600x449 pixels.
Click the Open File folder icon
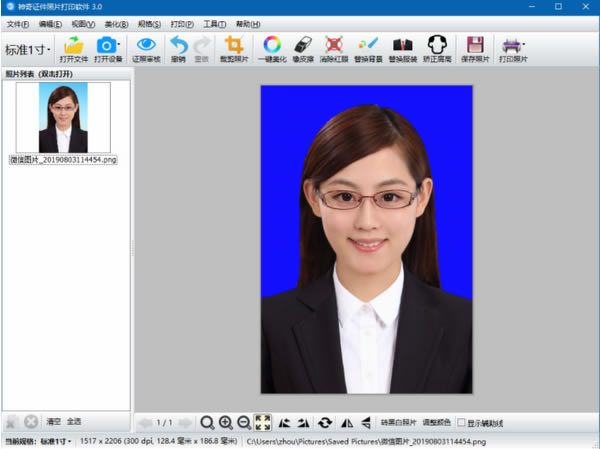point(74,46)
